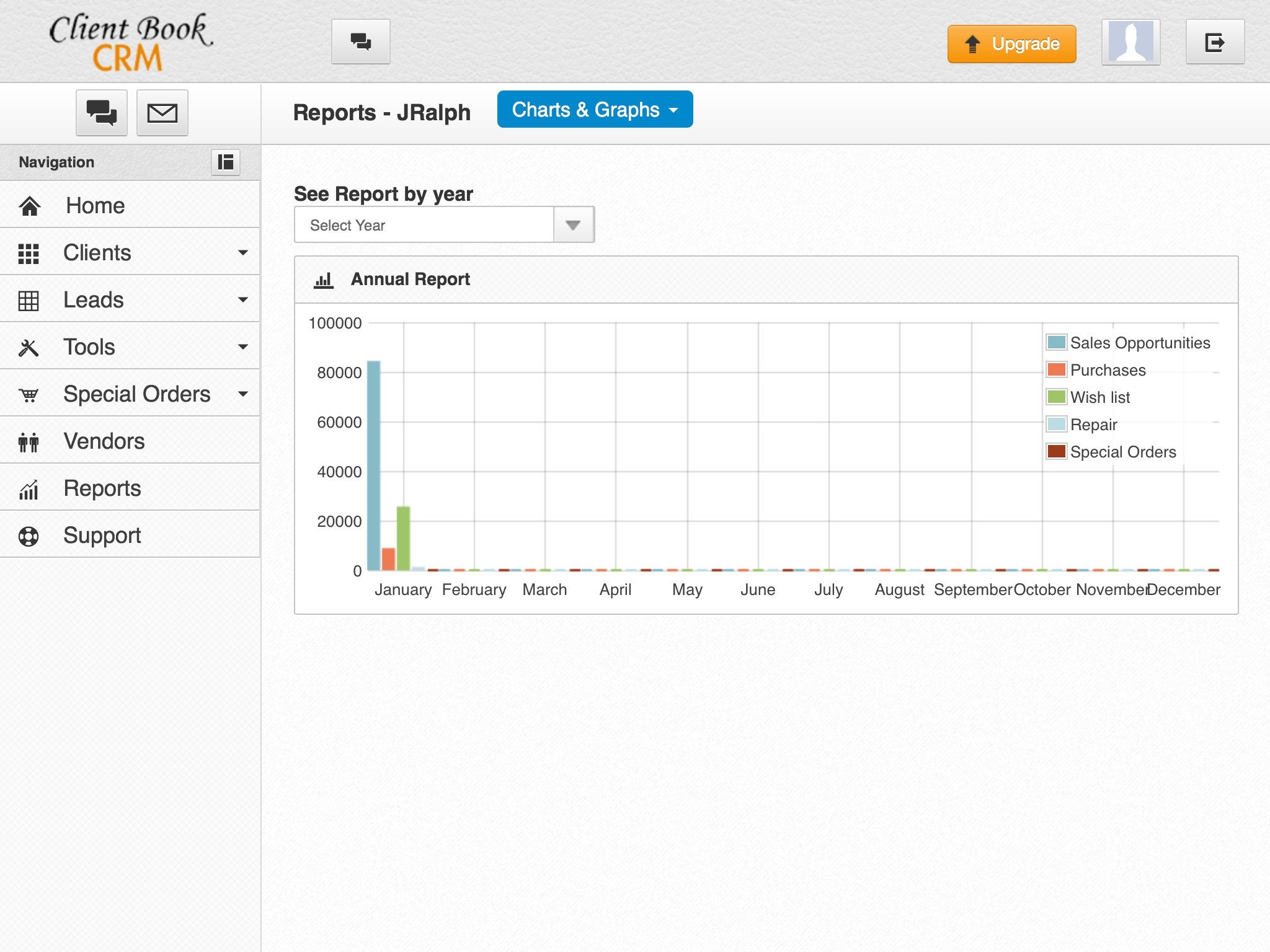
Task: Open the Special Orders menu item
Action: pos(130,394)
